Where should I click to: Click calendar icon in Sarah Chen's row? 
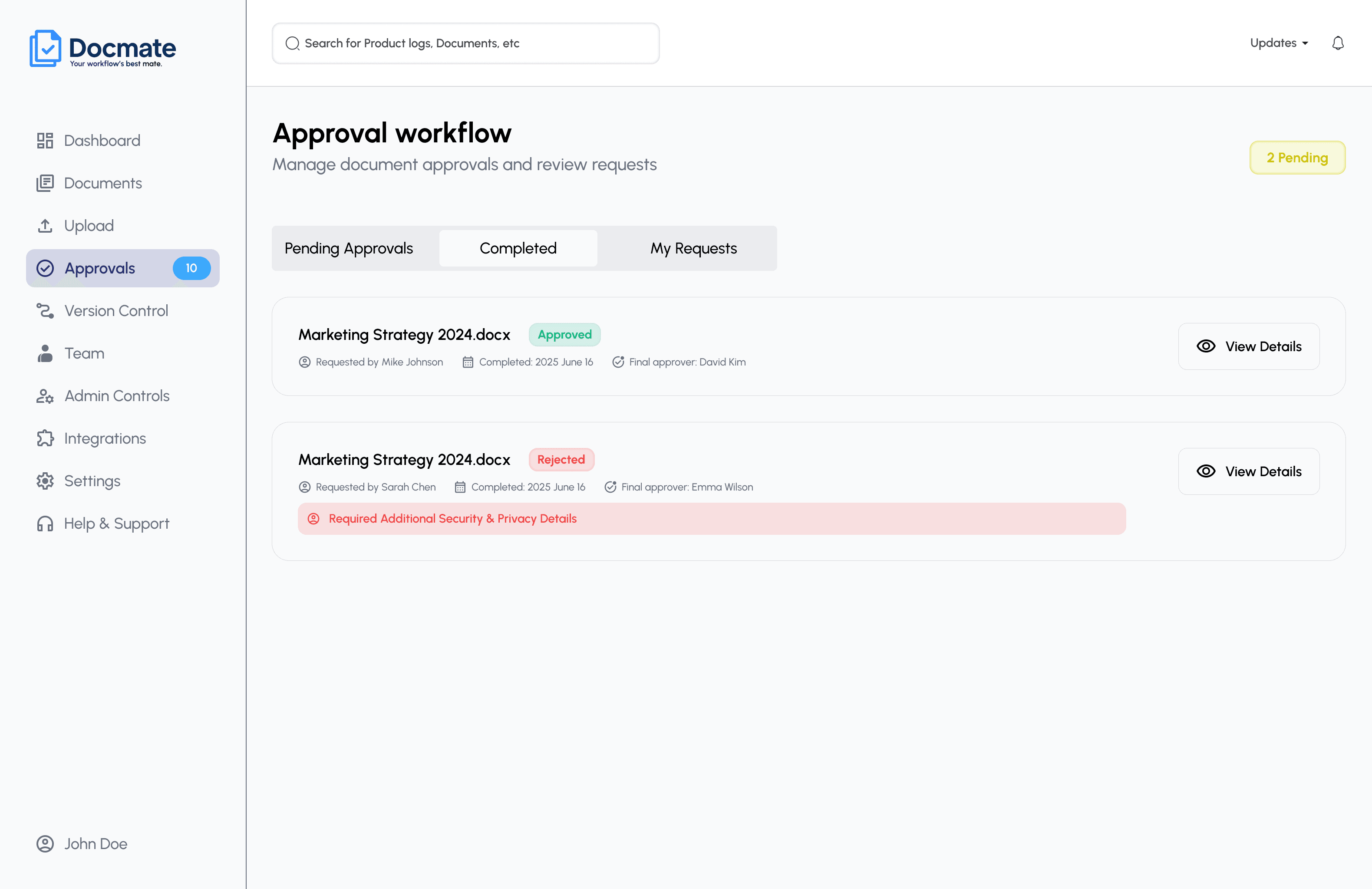coord(460,487)
